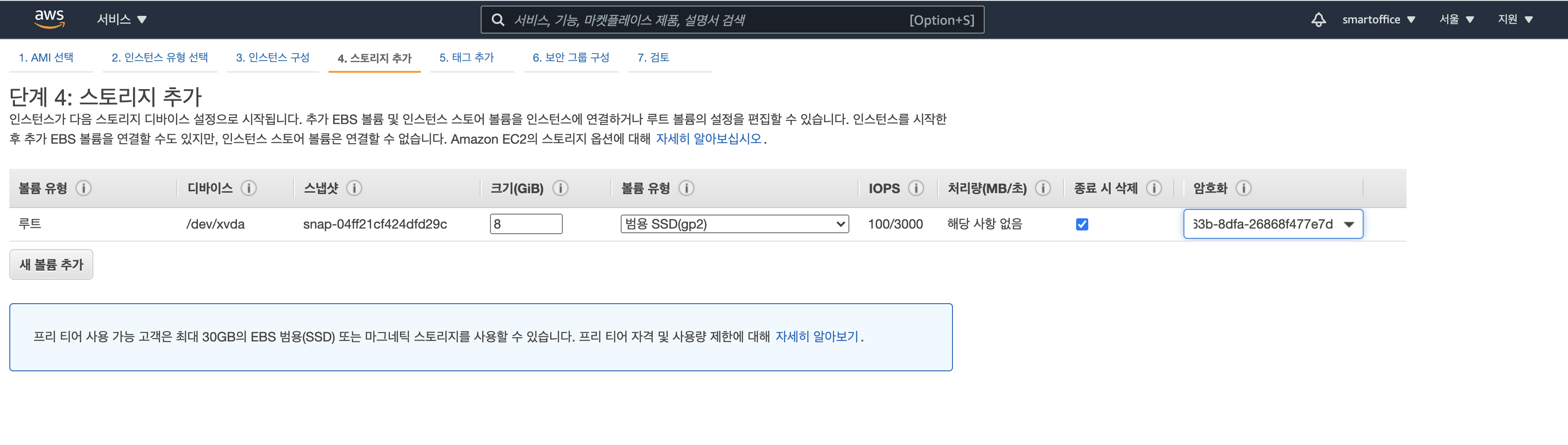Image resolution: width=1568 pixels, height=445 pixels.
Task: Click the 새 볼륨 추가 button
Action: [51, 265]
